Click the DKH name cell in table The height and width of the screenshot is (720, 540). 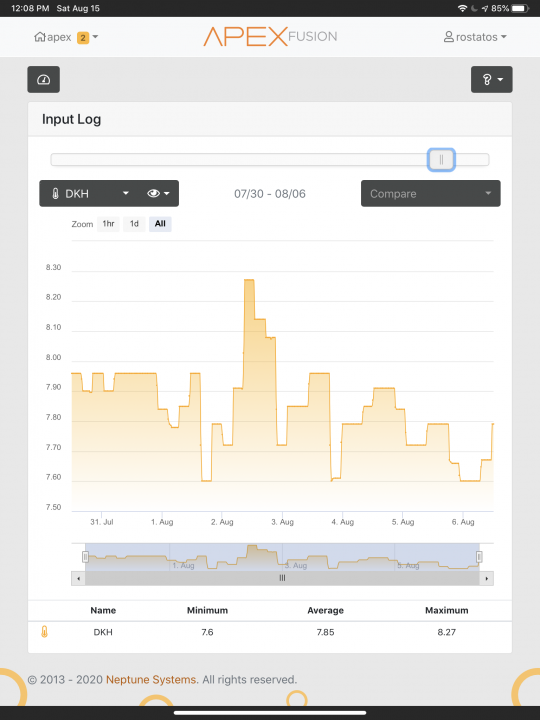103,632
